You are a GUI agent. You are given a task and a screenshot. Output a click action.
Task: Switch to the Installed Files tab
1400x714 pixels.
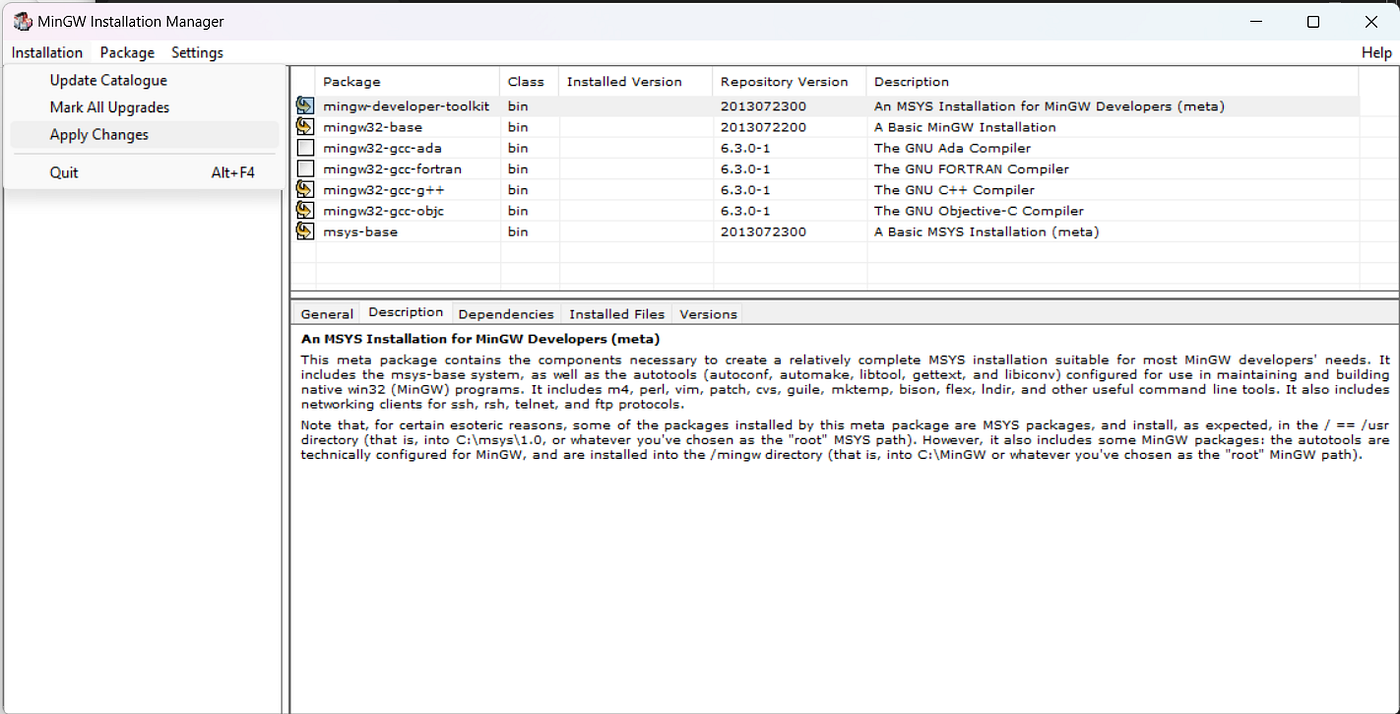click(x=617, y=314)
